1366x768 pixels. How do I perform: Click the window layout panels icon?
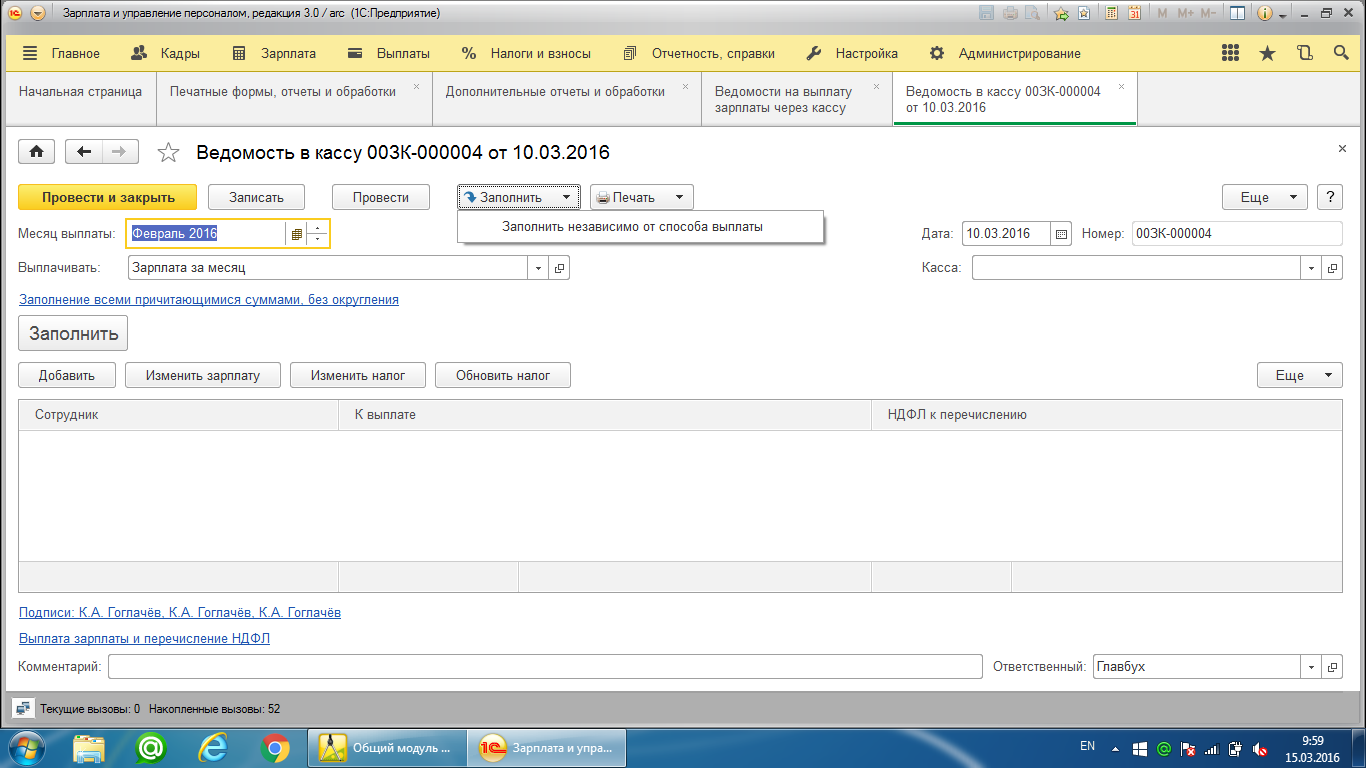pyautogui.click(x=1238, y=14)
